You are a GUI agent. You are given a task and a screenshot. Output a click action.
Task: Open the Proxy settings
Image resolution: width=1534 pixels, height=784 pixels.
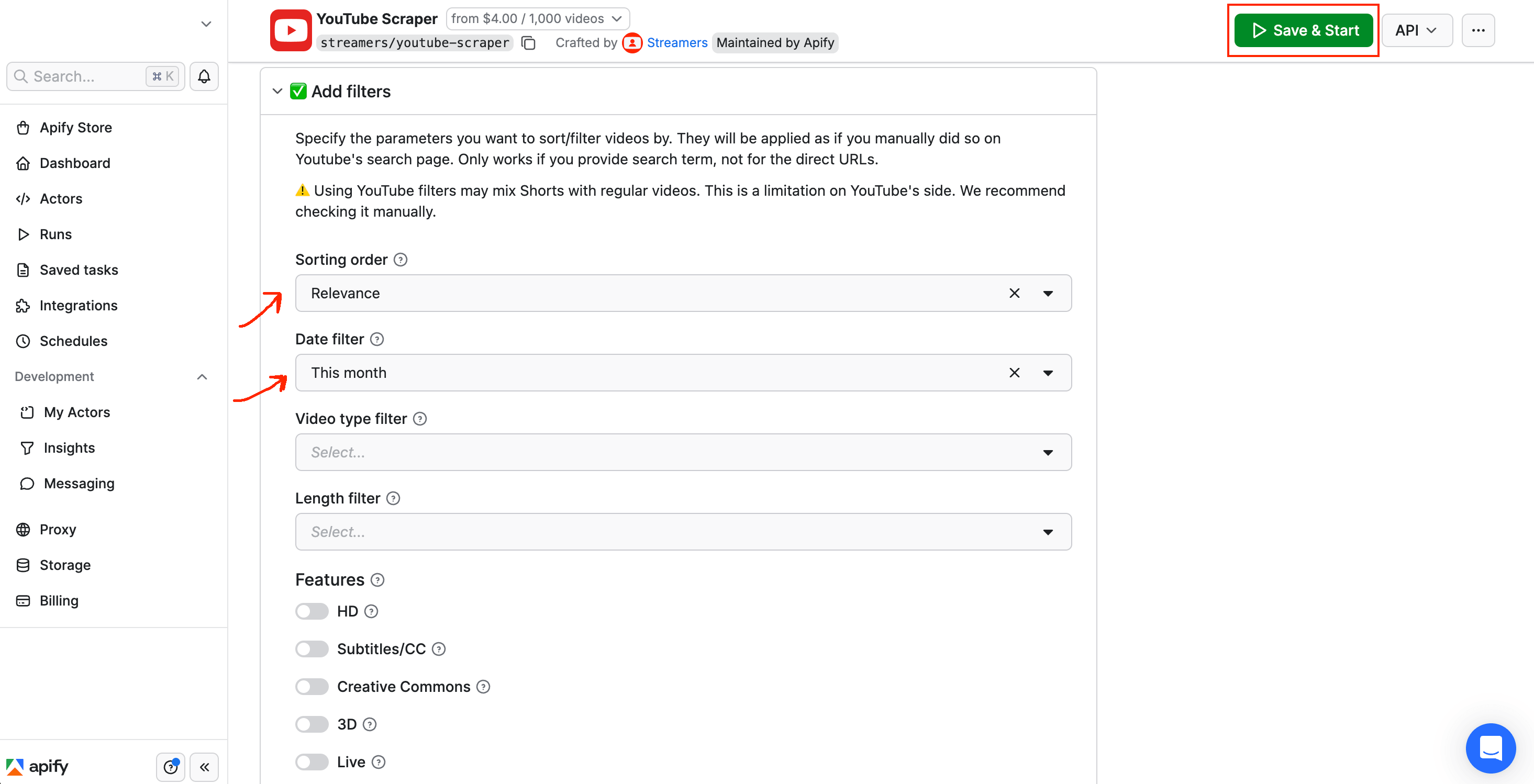(58, 529)
